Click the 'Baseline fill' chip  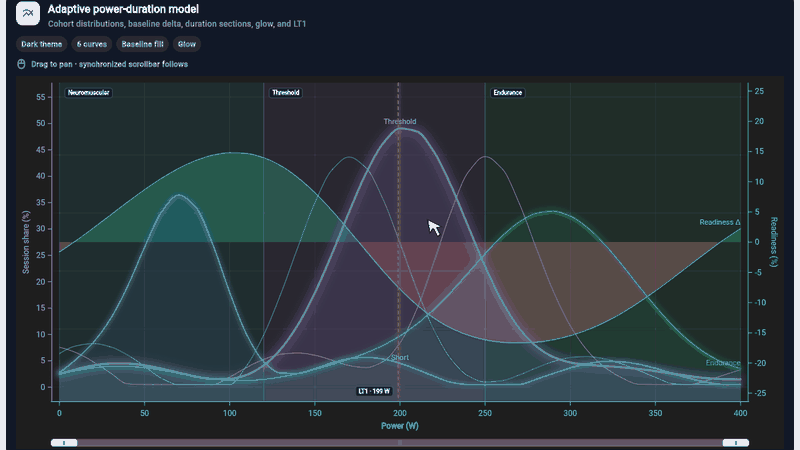tap(142, 44)
